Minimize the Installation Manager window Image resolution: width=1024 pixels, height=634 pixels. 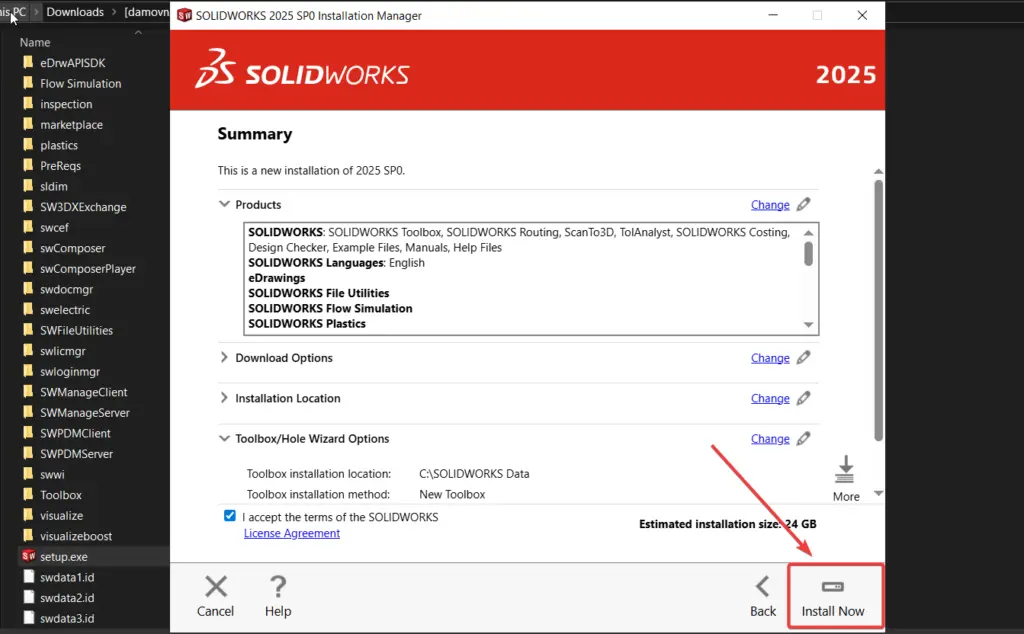click(x=773, y=15)
